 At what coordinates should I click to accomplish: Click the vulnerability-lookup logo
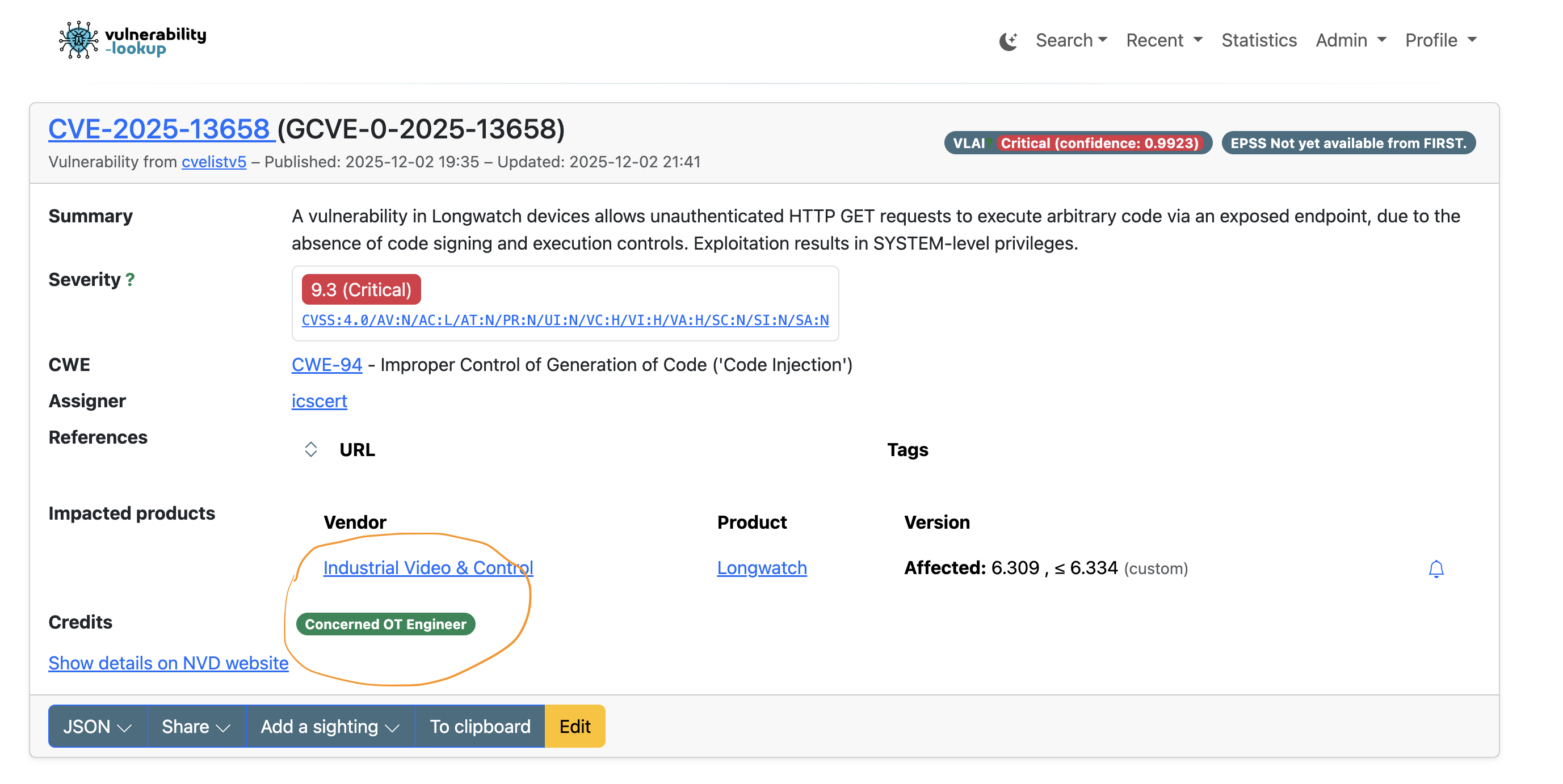click(x=132, y=40)
